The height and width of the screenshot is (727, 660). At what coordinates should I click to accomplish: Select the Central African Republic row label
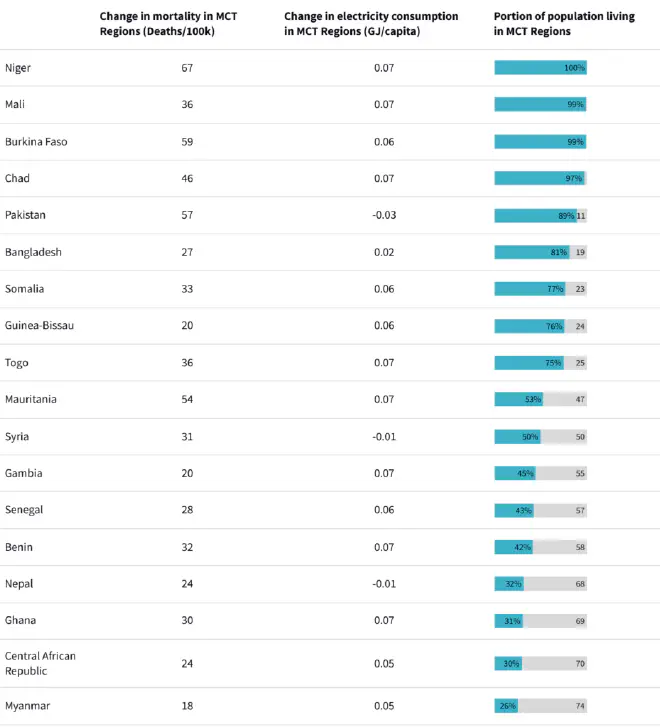40,663
